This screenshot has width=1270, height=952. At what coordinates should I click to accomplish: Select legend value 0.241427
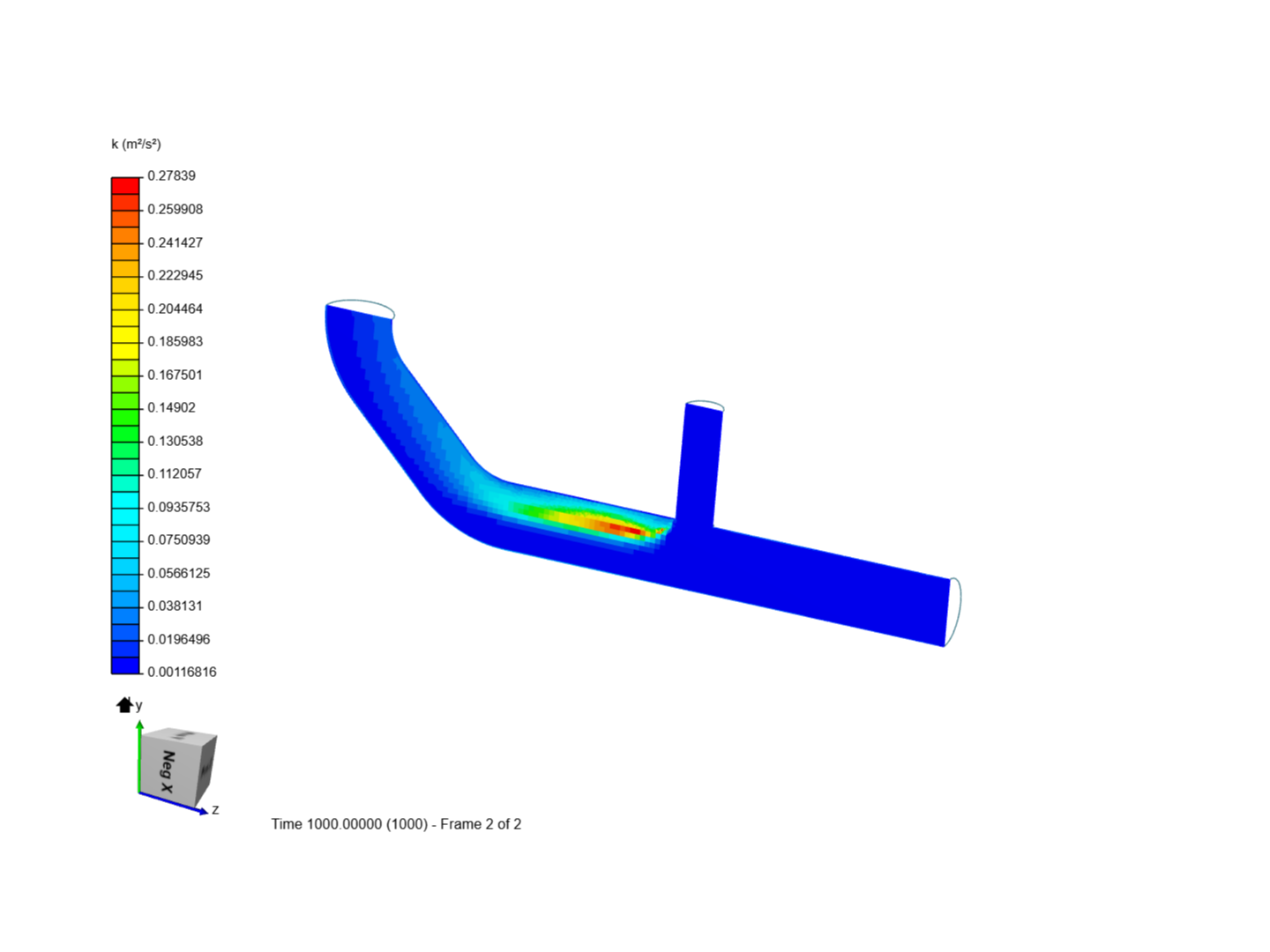point(175,242)
